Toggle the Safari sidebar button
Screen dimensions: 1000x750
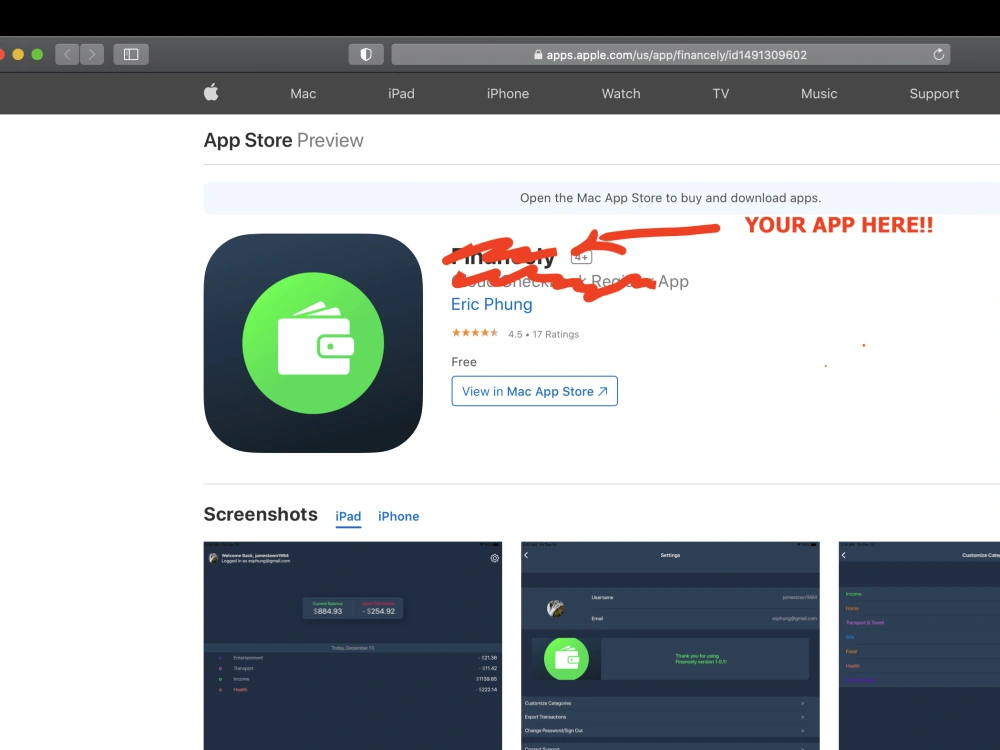pos(131,54)
